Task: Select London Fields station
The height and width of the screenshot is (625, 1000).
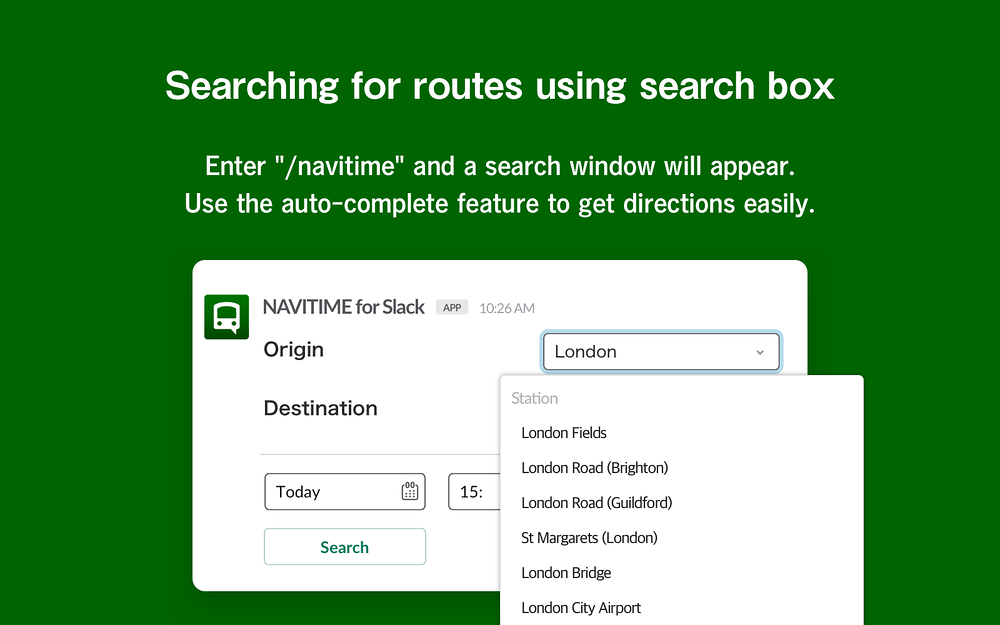Action: [x=564, y=433]
